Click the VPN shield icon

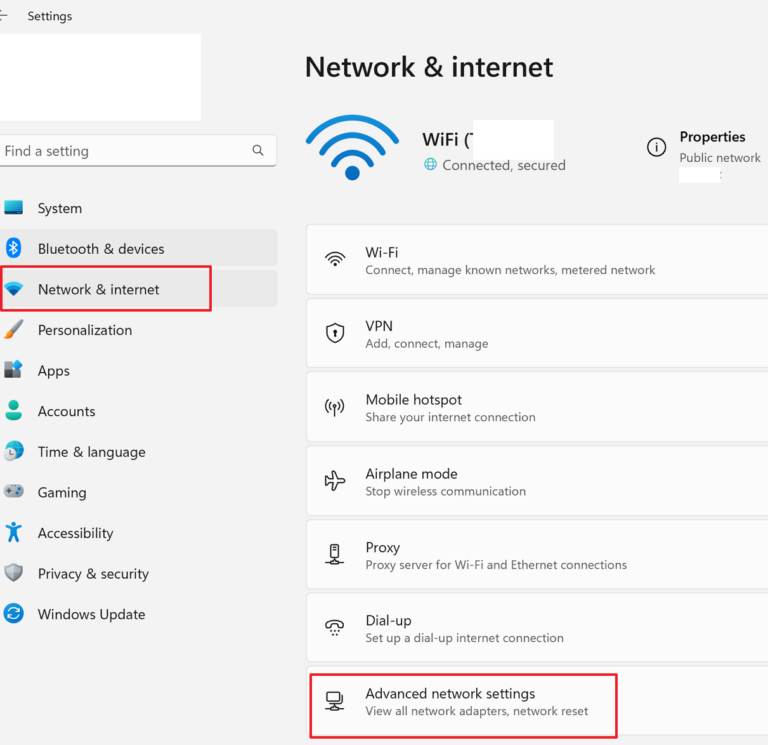[x=335, y=333]
